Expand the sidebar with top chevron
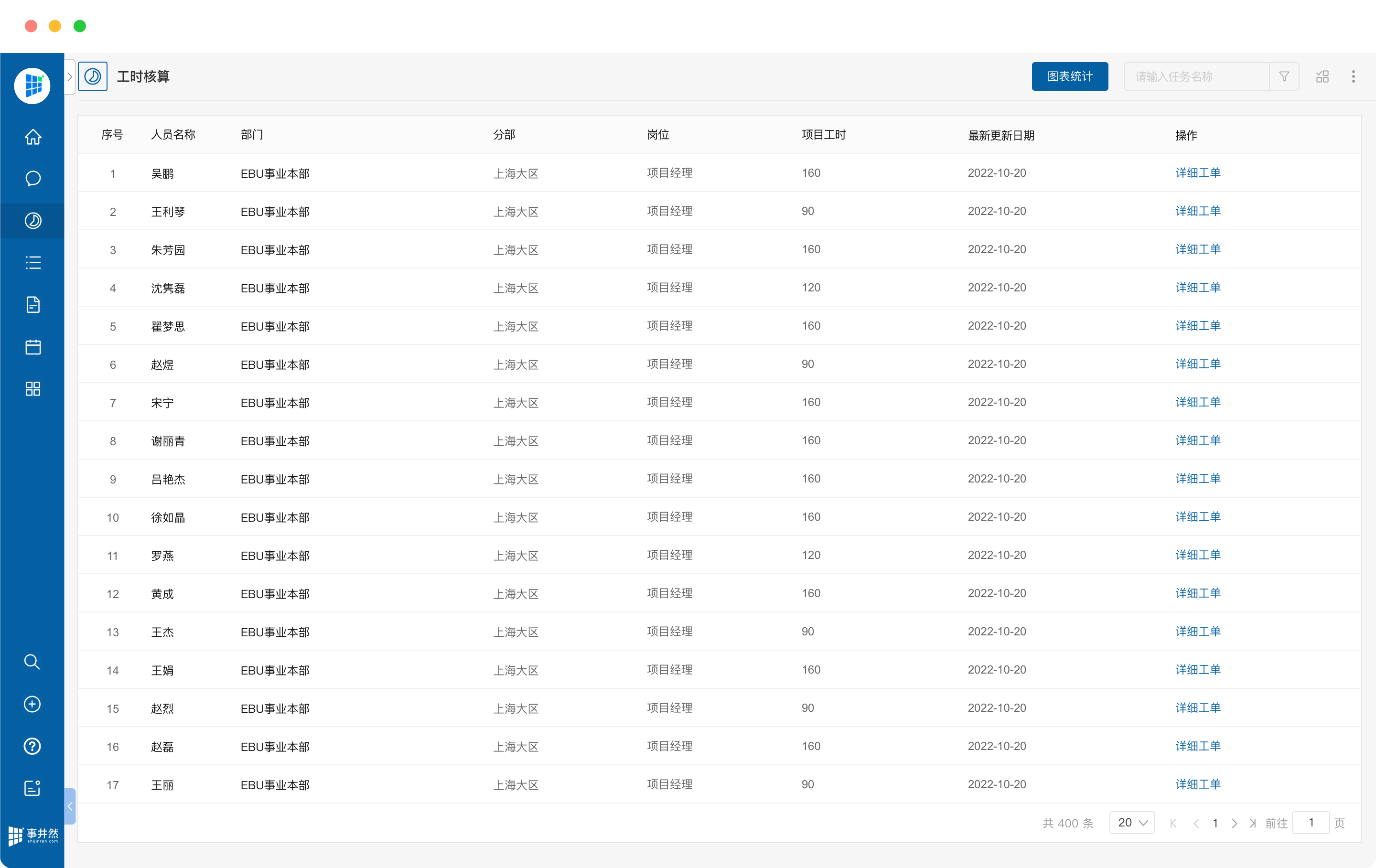 [70, 76]
